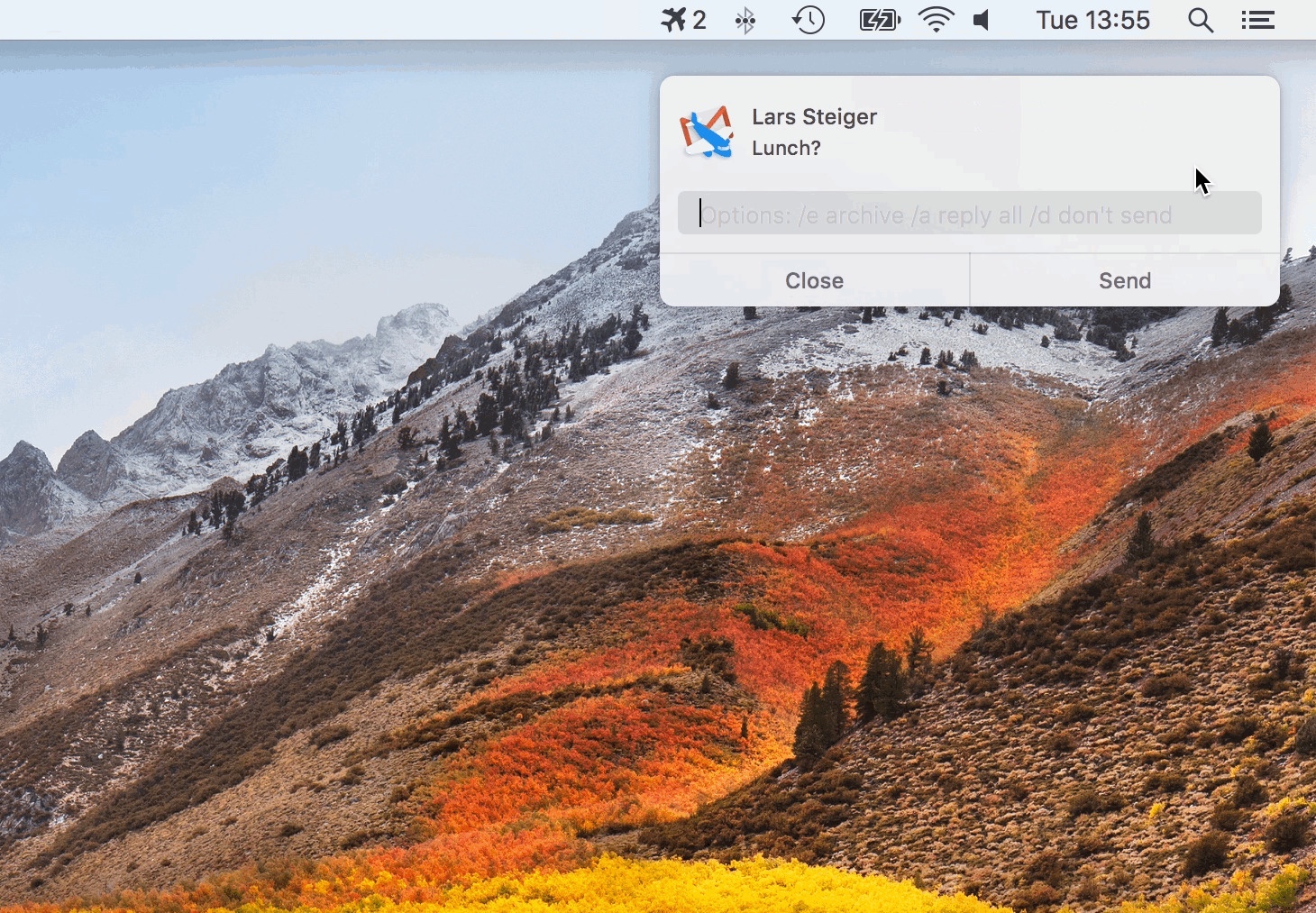Send the reply with Send button
1316x913 pixels.
tap(1125, 280)
